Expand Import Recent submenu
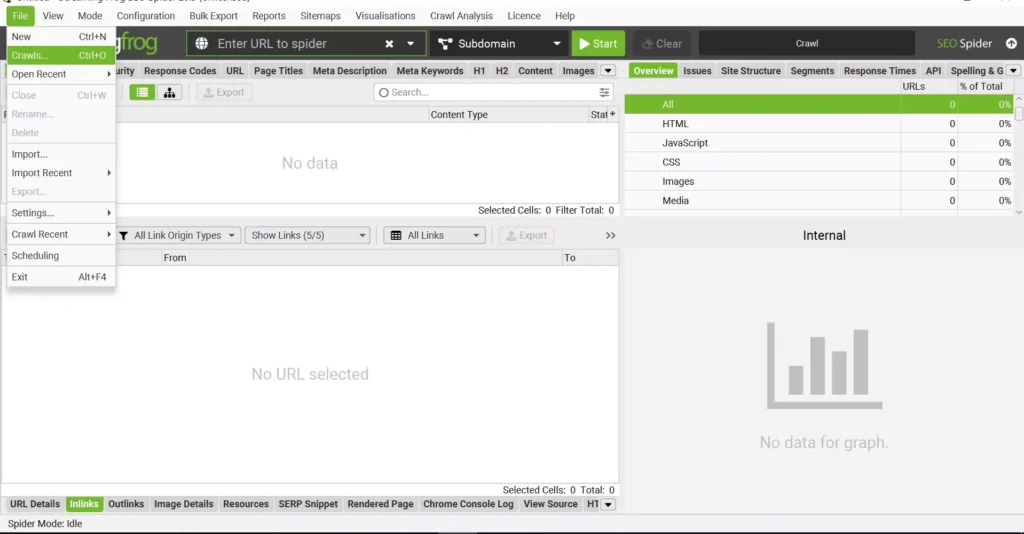1024x534 pixels. [x=61, y=173]
